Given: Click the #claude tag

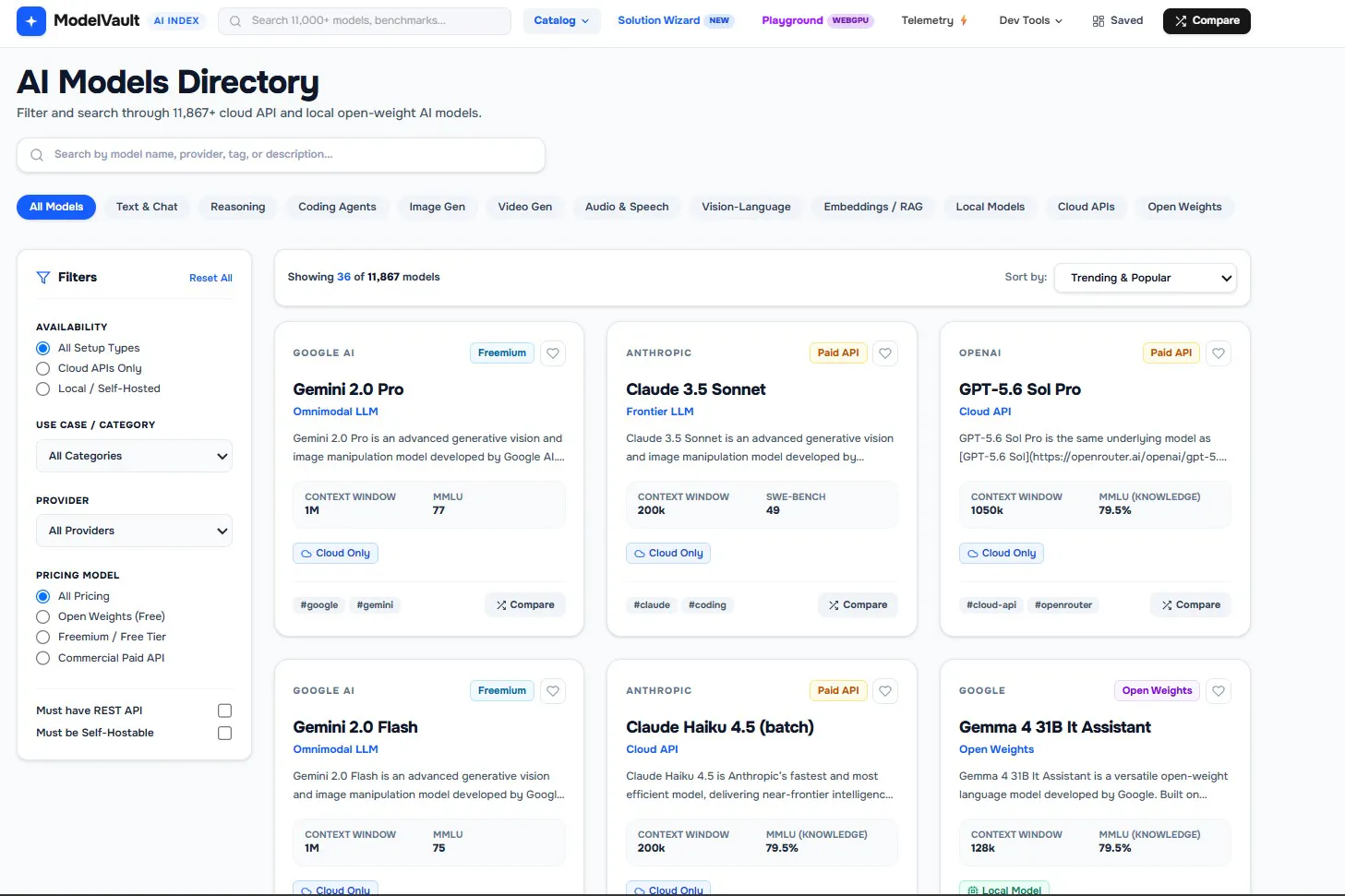Looking at the screenshot, I should [x=652, y=605].
